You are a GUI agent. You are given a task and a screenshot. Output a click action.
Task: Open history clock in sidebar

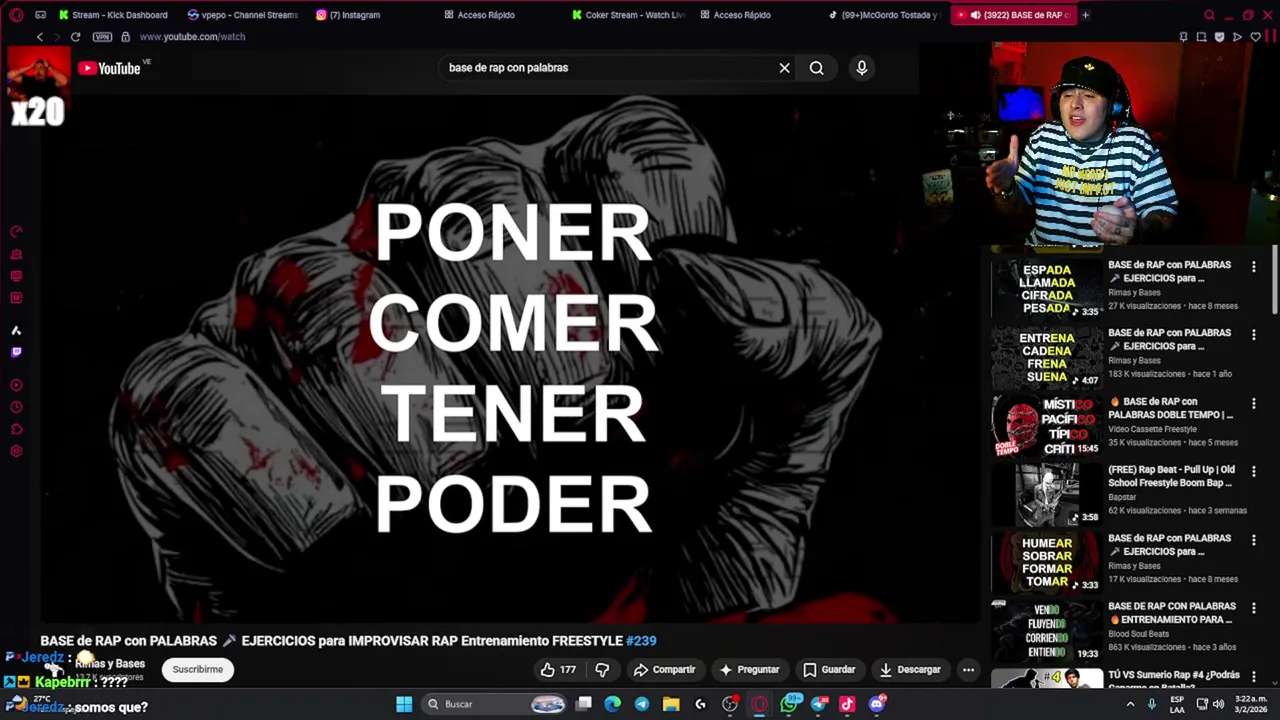pos(16,407)
